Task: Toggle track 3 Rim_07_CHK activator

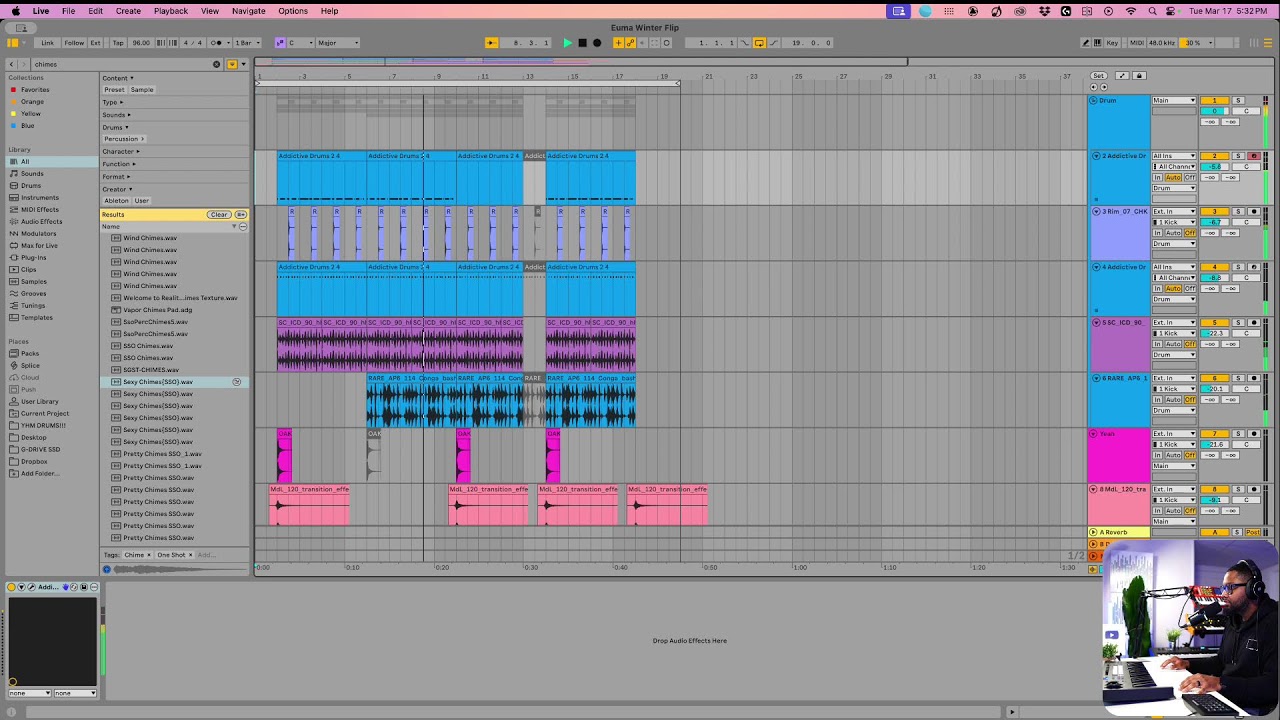Action: 1215,212
